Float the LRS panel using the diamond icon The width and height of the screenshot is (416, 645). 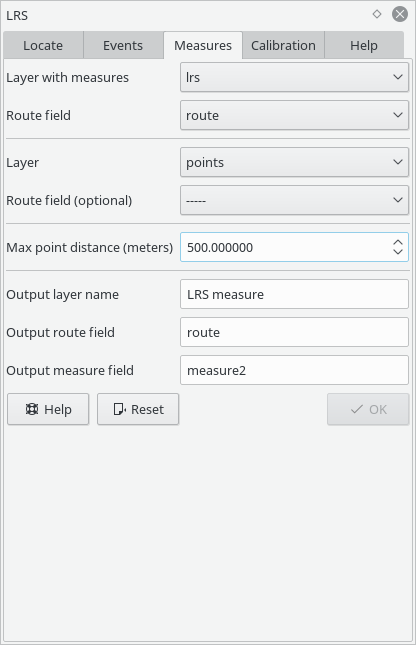(376, 14)
